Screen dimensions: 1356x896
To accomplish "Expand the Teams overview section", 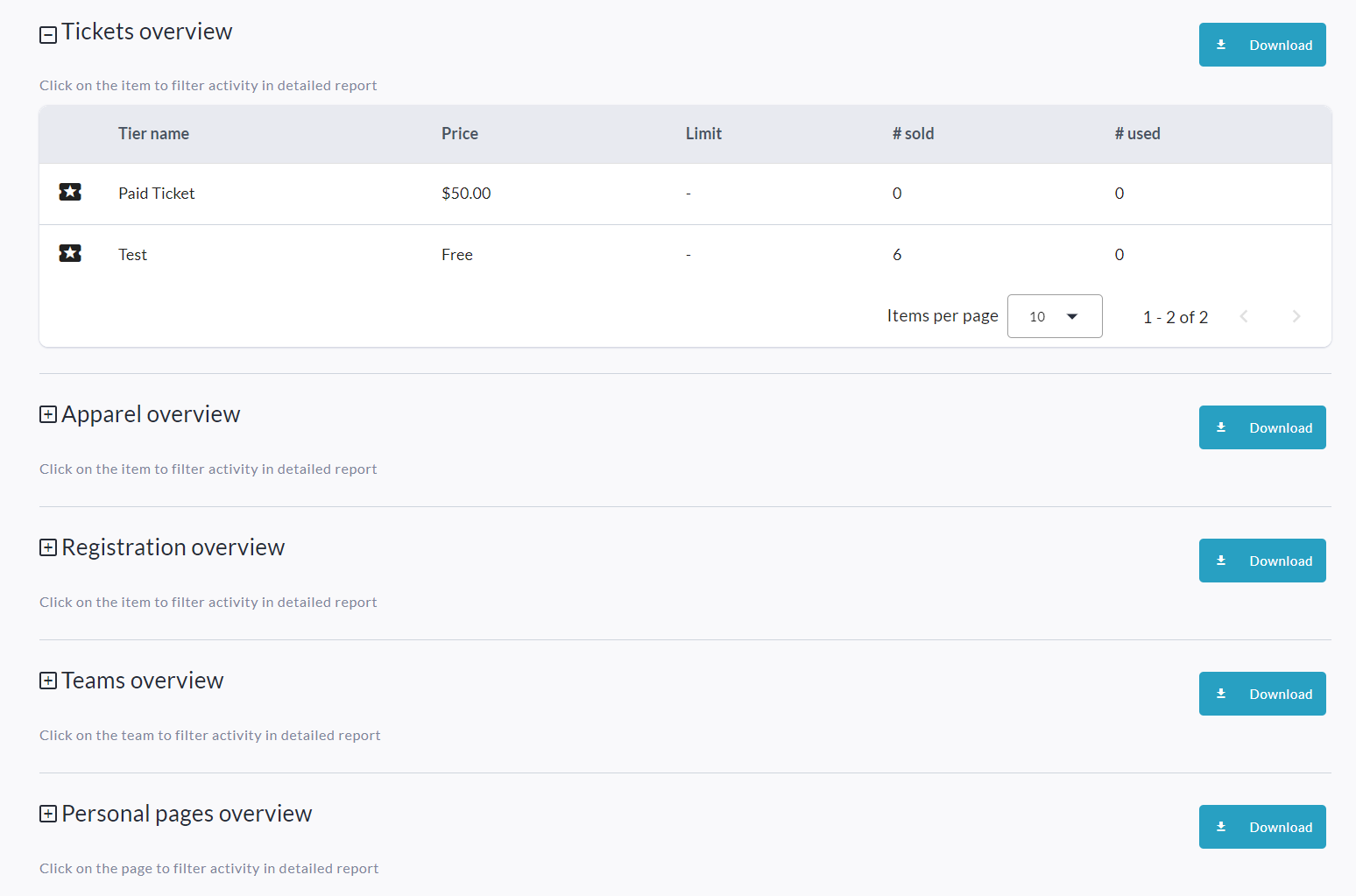I will (48, 681).
